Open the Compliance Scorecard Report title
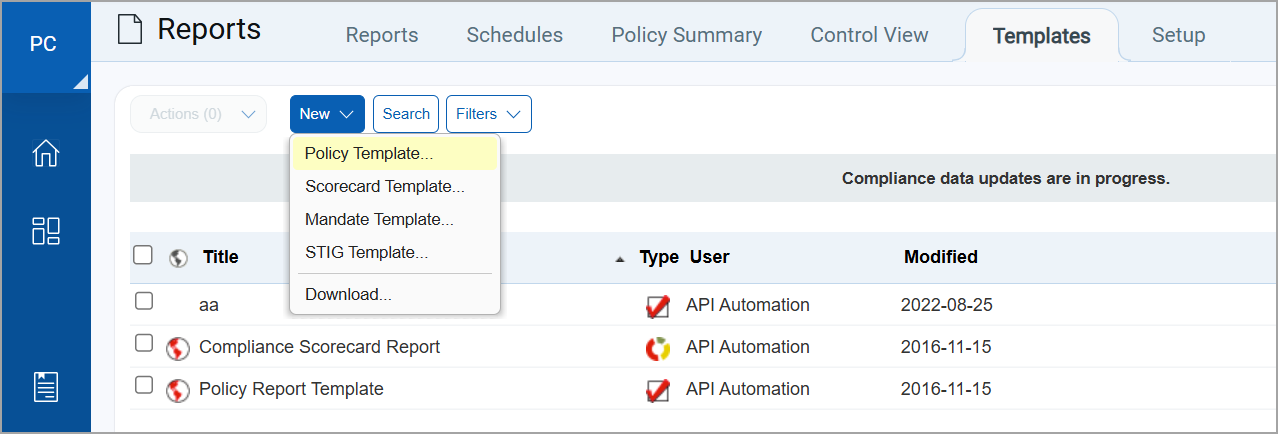The image size is (1278, 434). 320,347
